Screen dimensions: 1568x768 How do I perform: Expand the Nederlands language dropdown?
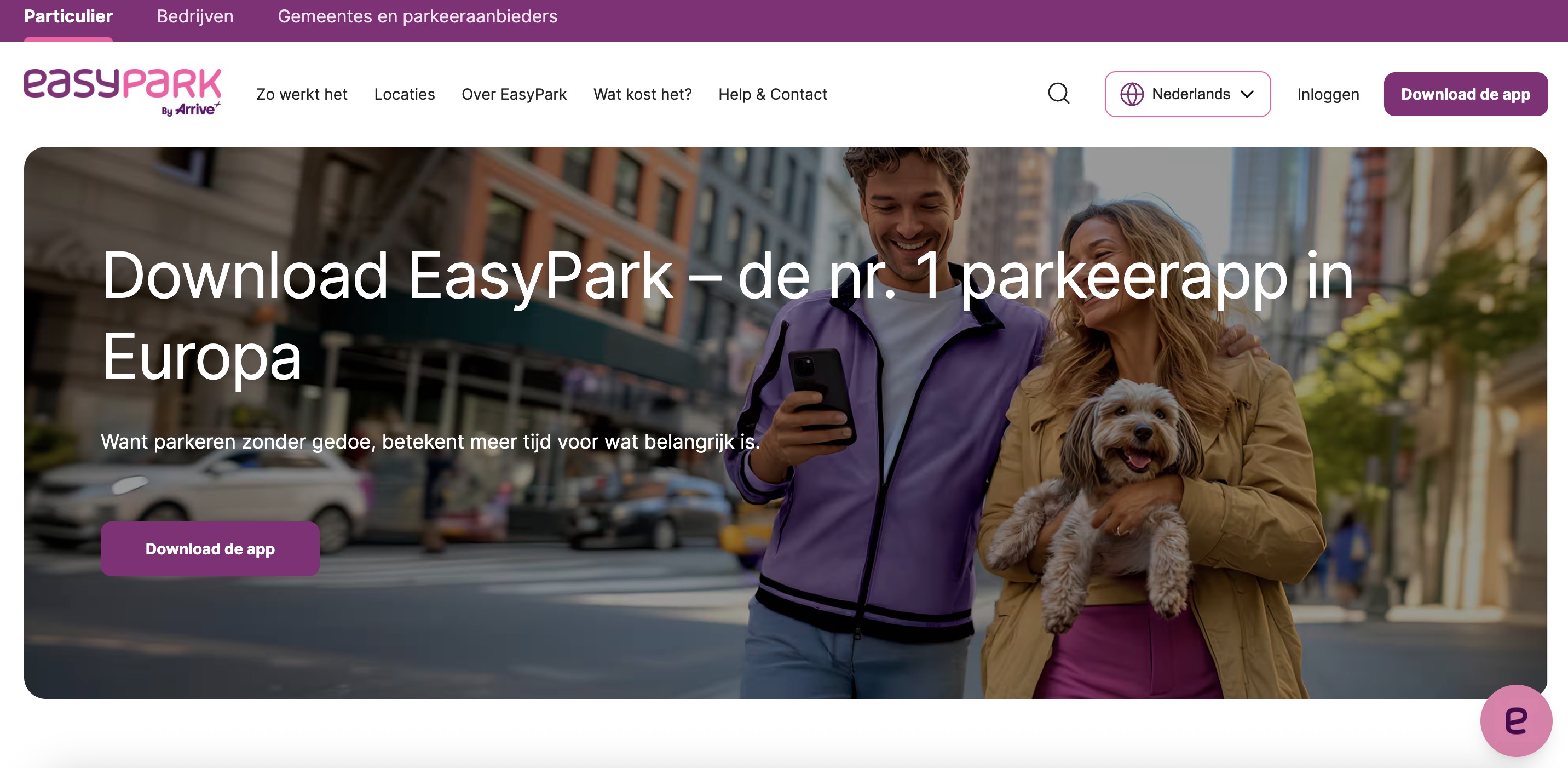[1187, 94]
